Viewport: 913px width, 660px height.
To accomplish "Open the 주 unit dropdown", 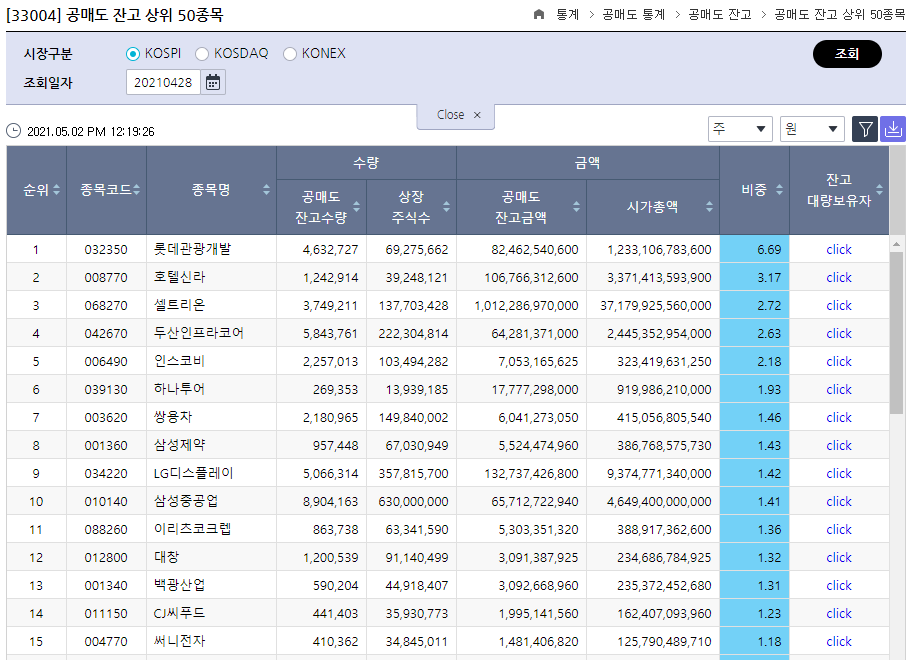I will coord(740,129).
